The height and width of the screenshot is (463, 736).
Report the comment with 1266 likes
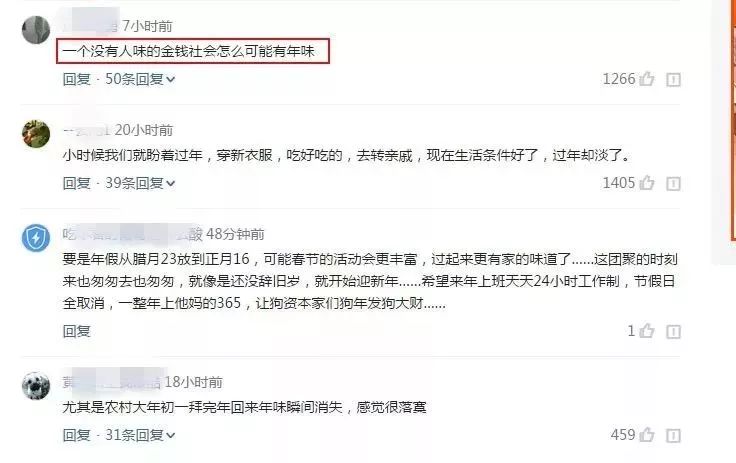coord(673,79)
